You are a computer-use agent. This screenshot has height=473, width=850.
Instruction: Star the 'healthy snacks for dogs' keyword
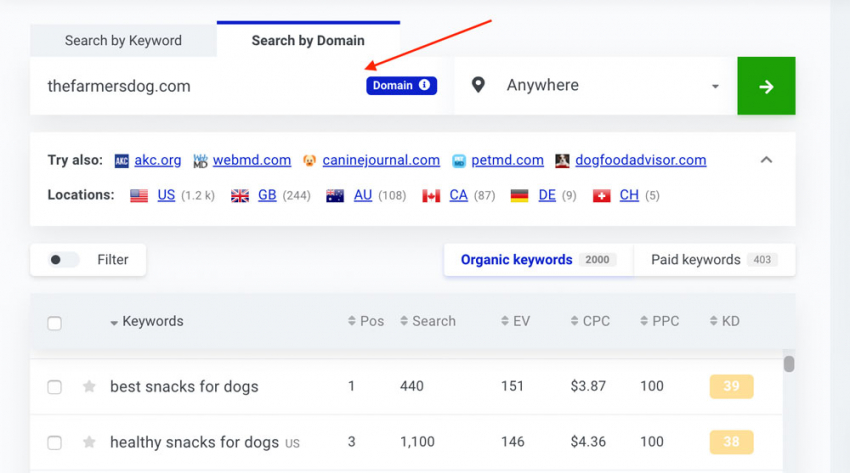click(89, 442)
